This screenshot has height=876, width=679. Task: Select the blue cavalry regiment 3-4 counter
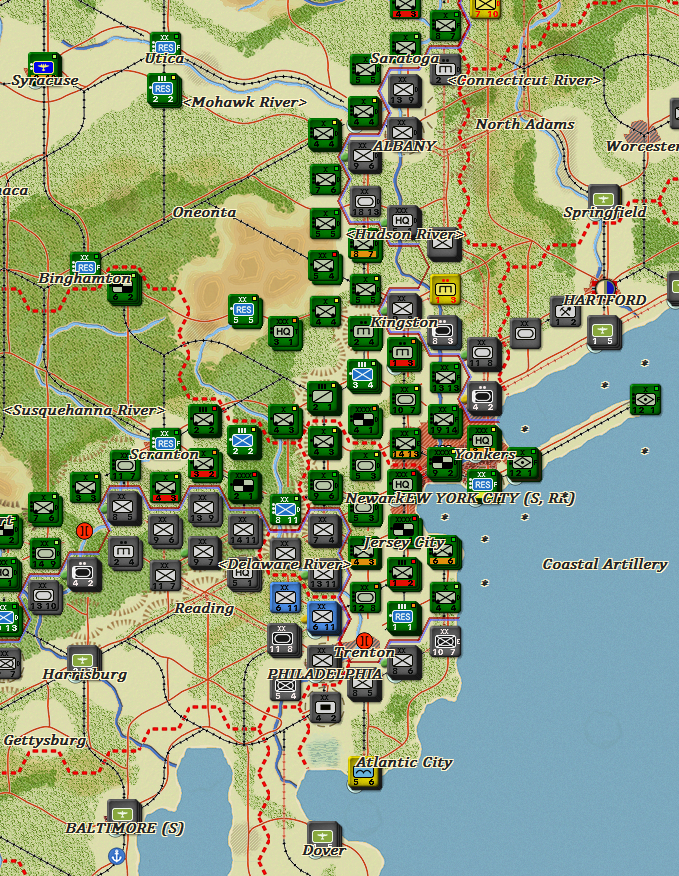coord(363,375)
